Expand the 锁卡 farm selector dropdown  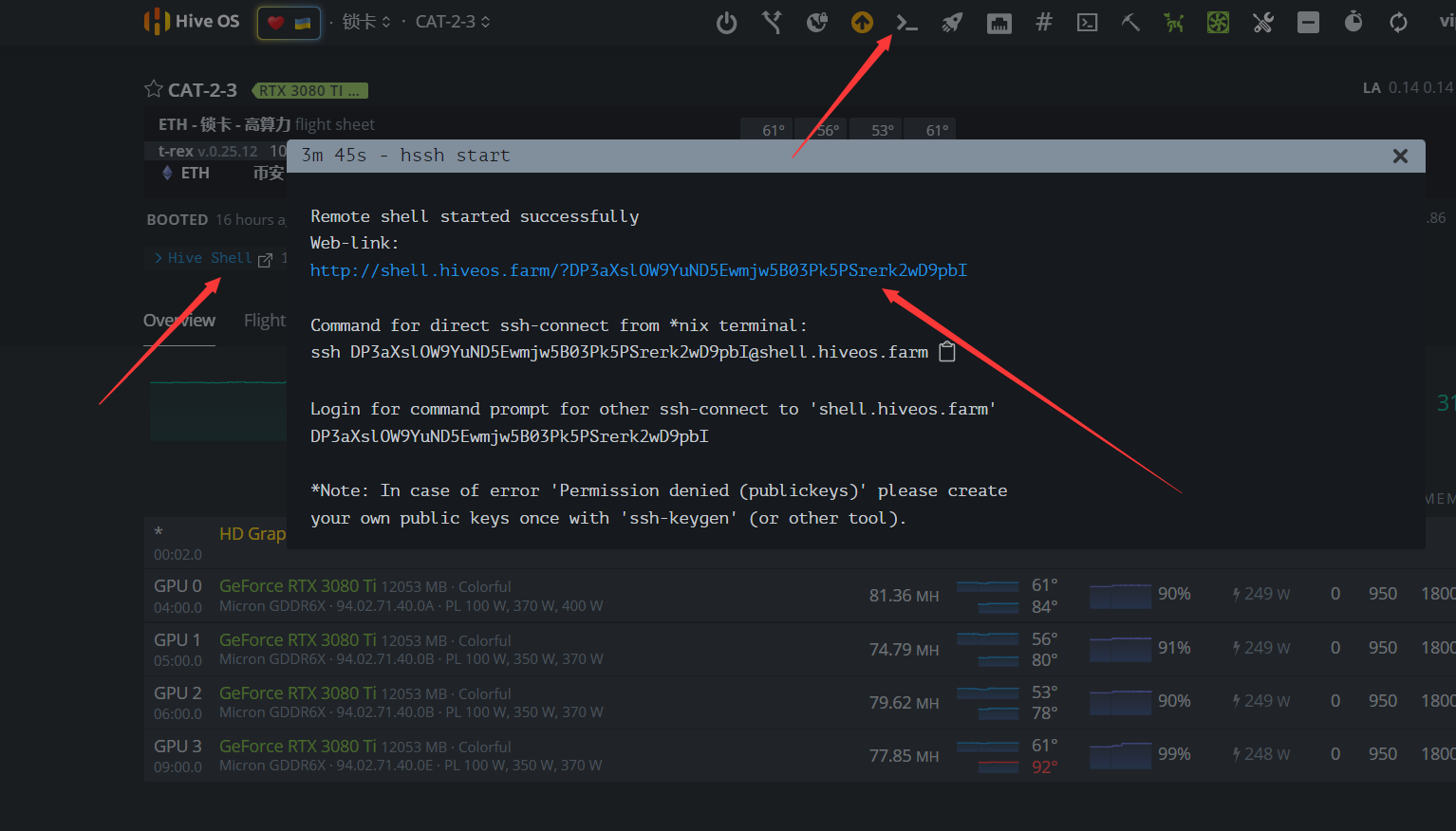tap(366, 22)
